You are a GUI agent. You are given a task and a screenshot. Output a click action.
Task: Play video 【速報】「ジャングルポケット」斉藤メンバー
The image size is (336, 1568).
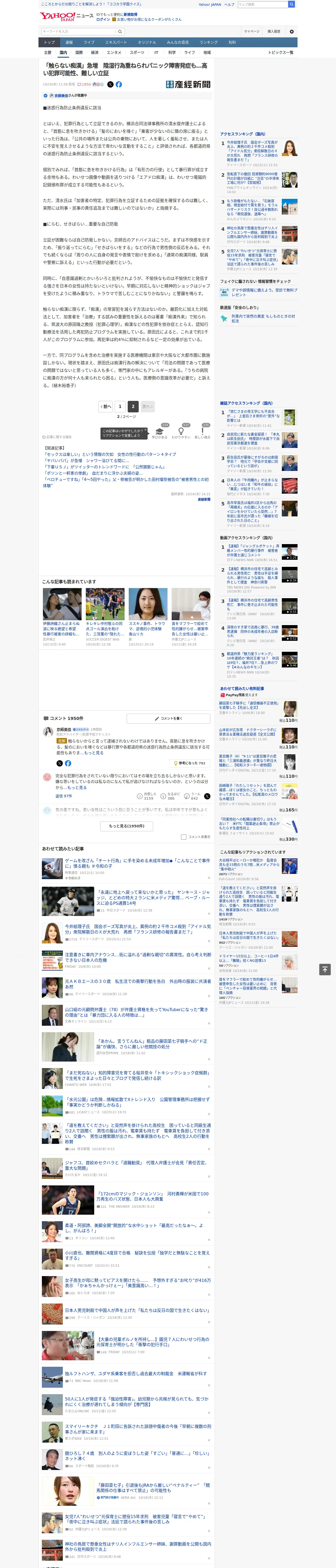point(290,552)
